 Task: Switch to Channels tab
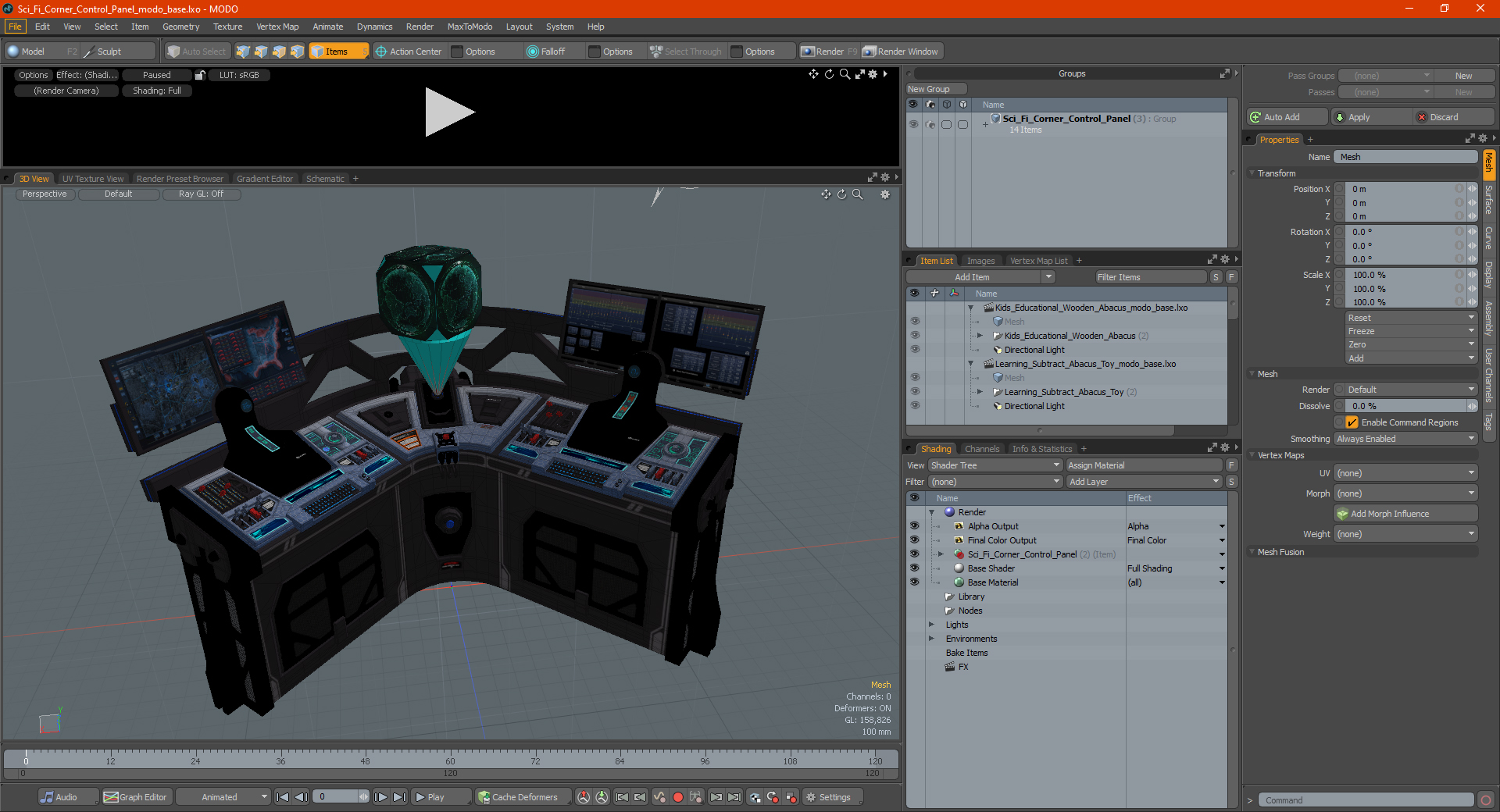(x=982, y=449)
